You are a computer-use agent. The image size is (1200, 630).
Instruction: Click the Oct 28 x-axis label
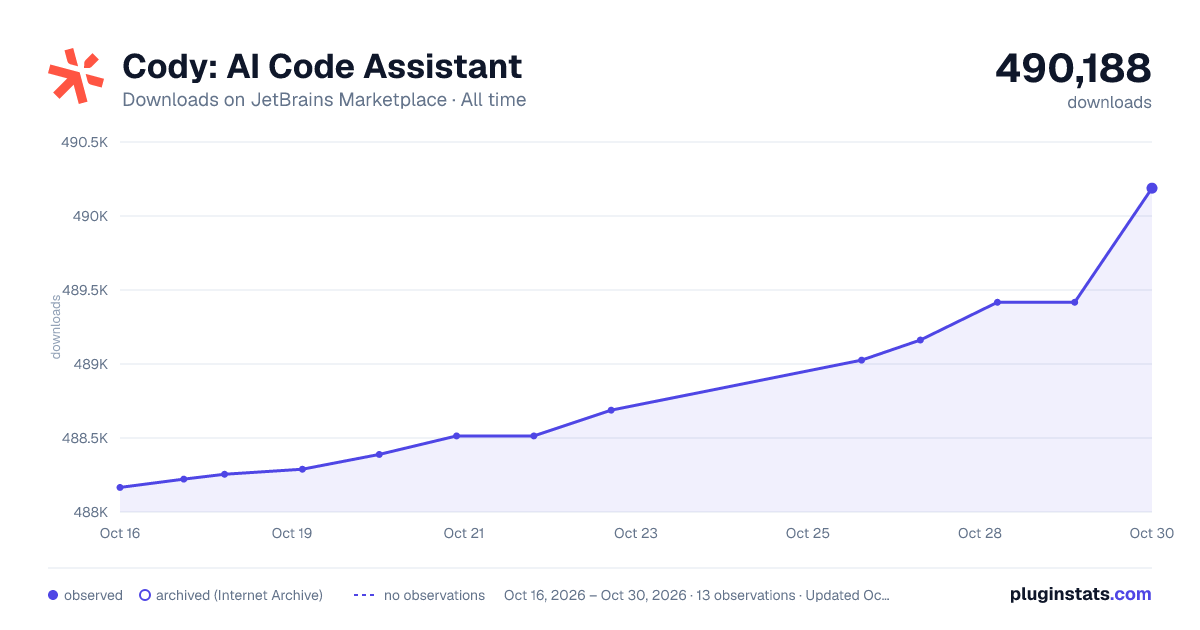pos(980,533)
